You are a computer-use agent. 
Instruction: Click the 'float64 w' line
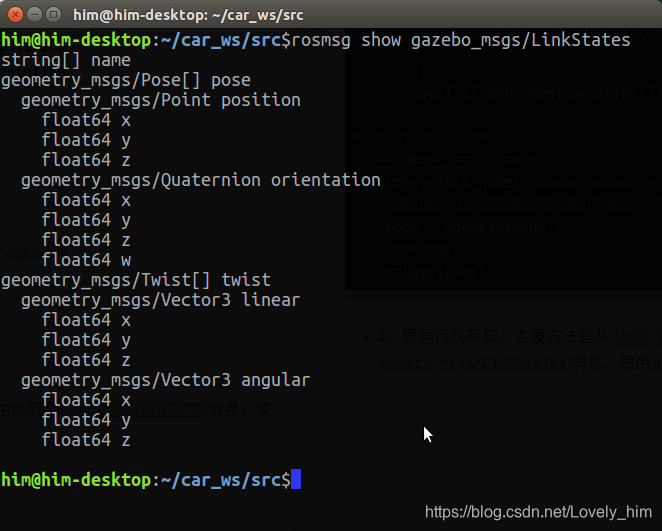point(87,260)
